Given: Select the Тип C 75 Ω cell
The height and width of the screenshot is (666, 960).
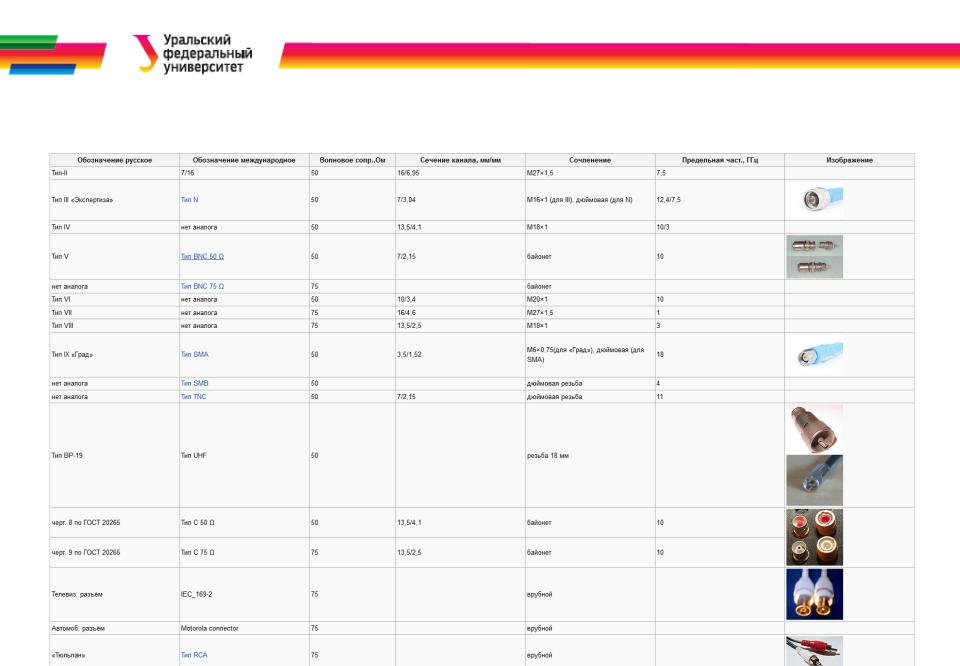Looking at the screenshot, I should [244, 553].
